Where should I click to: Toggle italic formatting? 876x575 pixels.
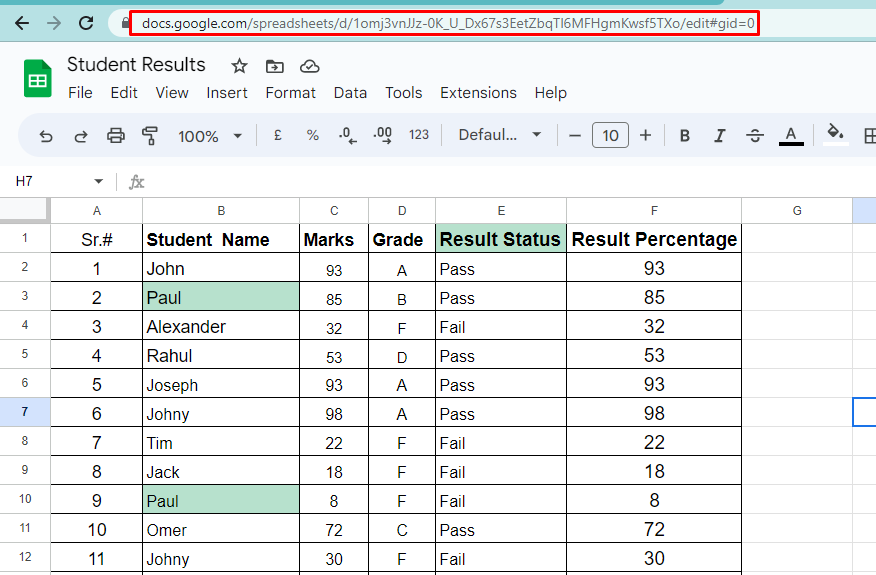click(x=720, y=136)
